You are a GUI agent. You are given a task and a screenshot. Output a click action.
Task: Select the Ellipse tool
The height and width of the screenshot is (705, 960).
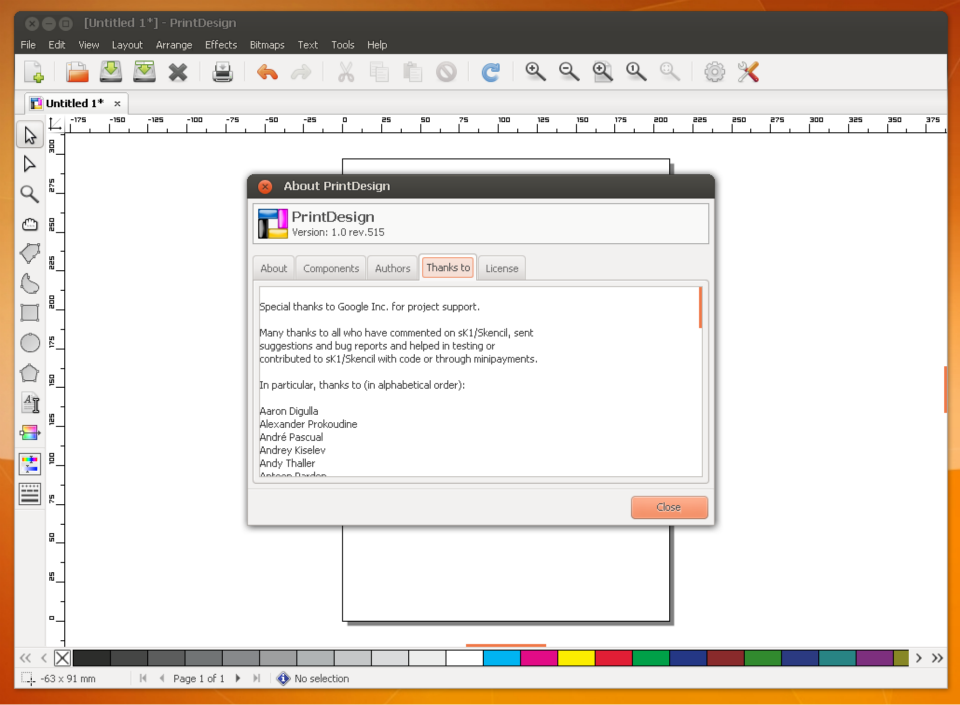pos(29,343)
